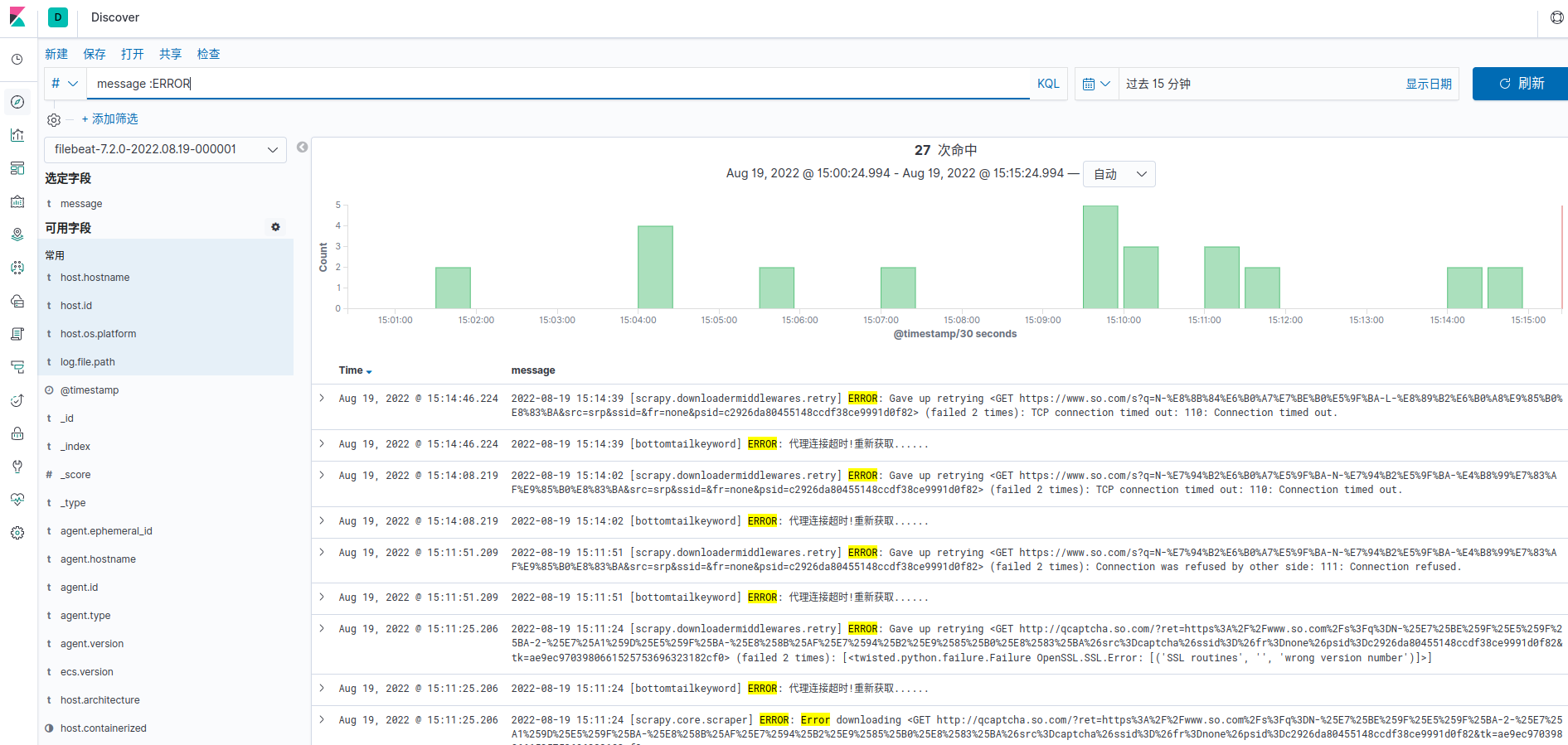Open the APM icon in sidebar
This screenshot has height=745, width=1568.
click(x=17, y=367)
